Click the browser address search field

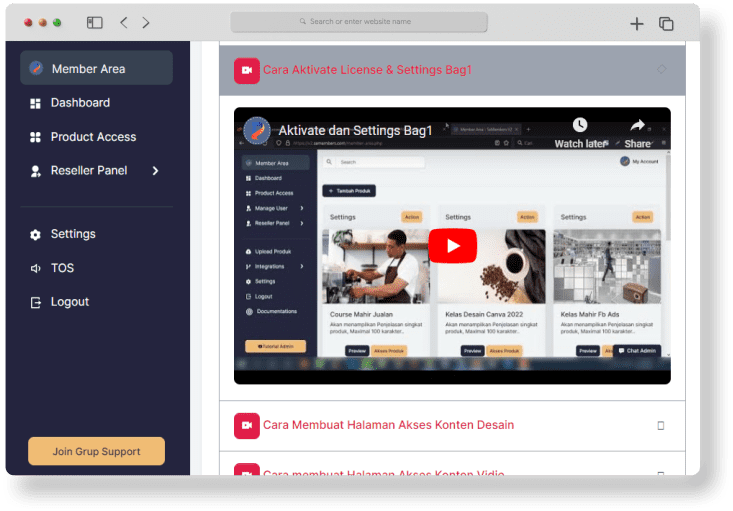pos(359,22)
